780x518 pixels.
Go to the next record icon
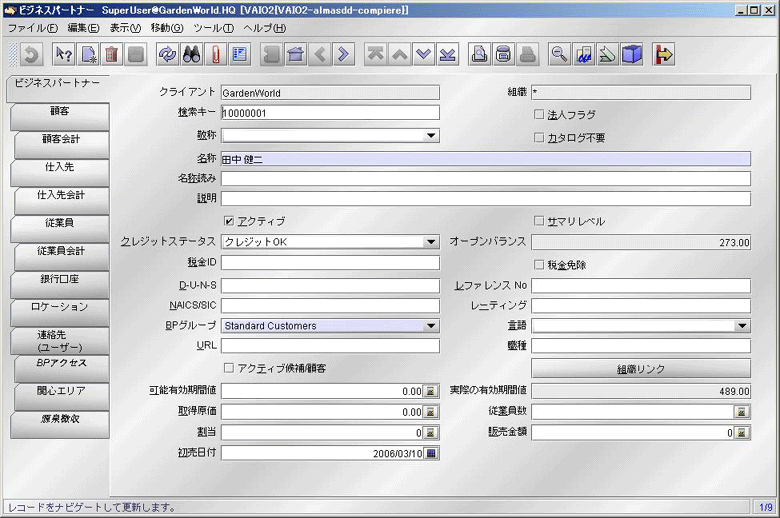tap(423, 54)
